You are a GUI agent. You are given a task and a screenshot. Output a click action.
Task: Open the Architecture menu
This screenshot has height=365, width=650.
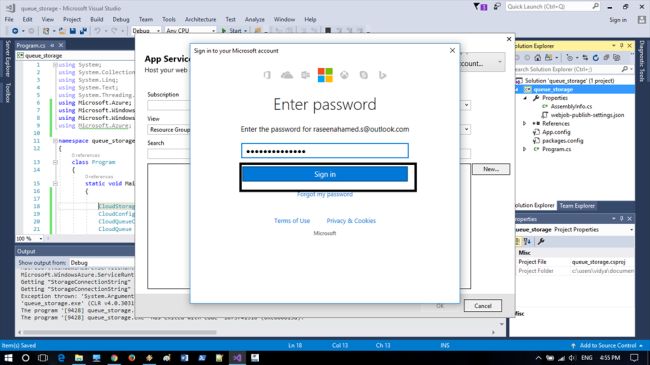click(200, 19)
